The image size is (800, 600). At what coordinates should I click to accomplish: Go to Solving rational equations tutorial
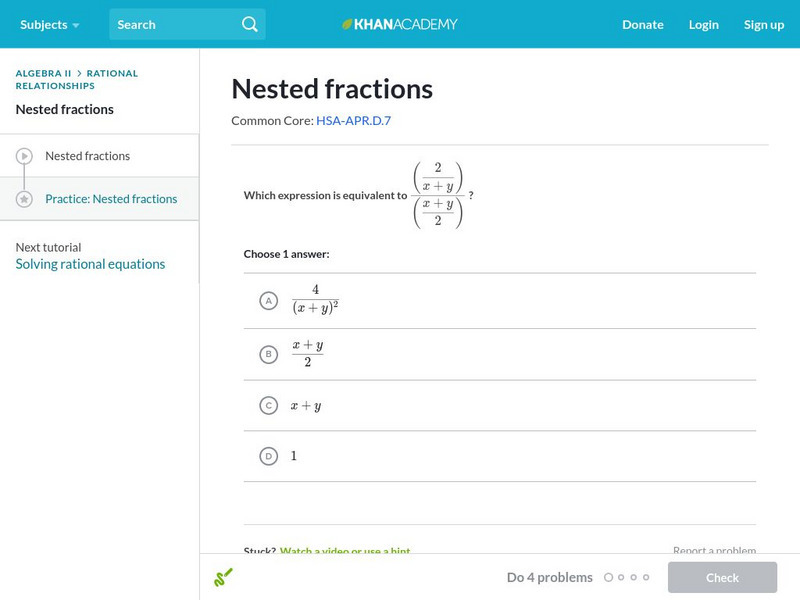point(90,264)
